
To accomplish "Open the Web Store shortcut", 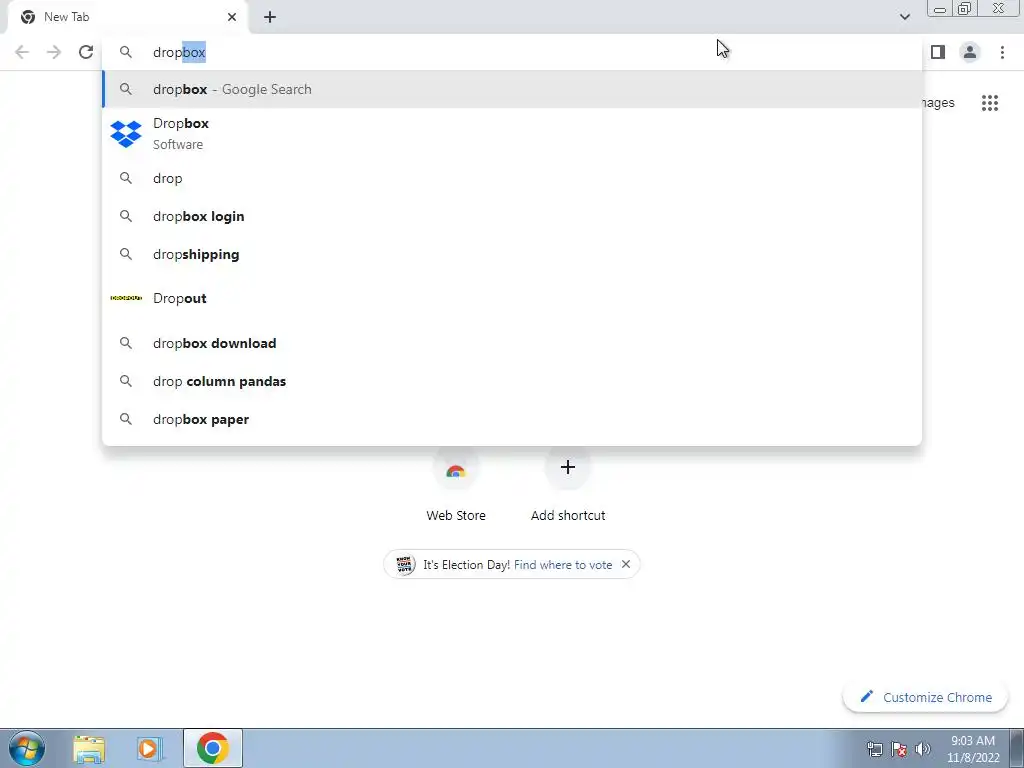I will (x=456, y=487).
